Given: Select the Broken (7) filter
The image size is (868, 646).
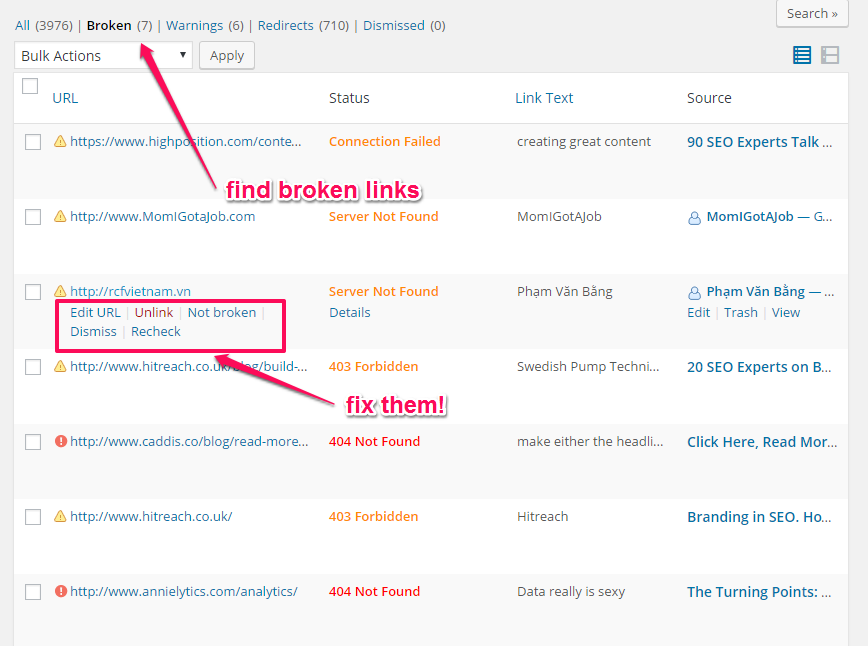Looking at the screenshot, I should [119, 25].
